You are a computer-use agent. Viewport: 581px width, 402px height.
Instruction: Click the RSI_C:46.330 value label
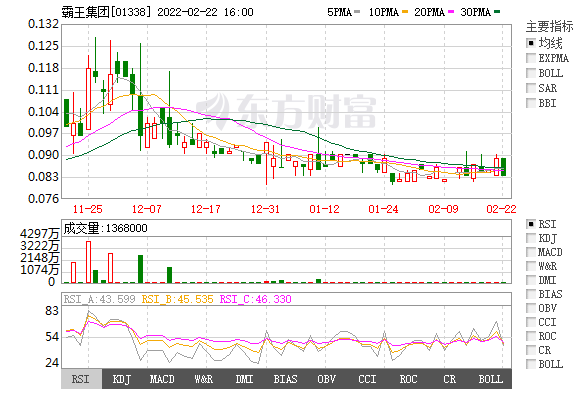256,299
